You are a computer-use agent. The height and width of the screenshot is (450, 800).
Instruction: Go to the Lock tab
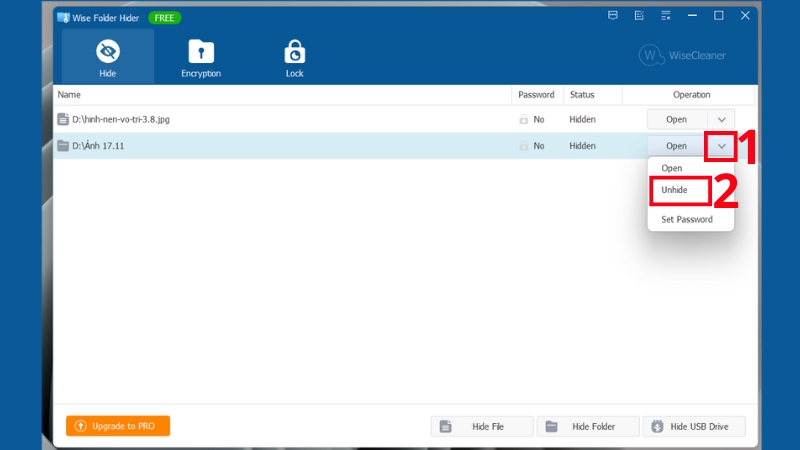[x=294, y=57]
